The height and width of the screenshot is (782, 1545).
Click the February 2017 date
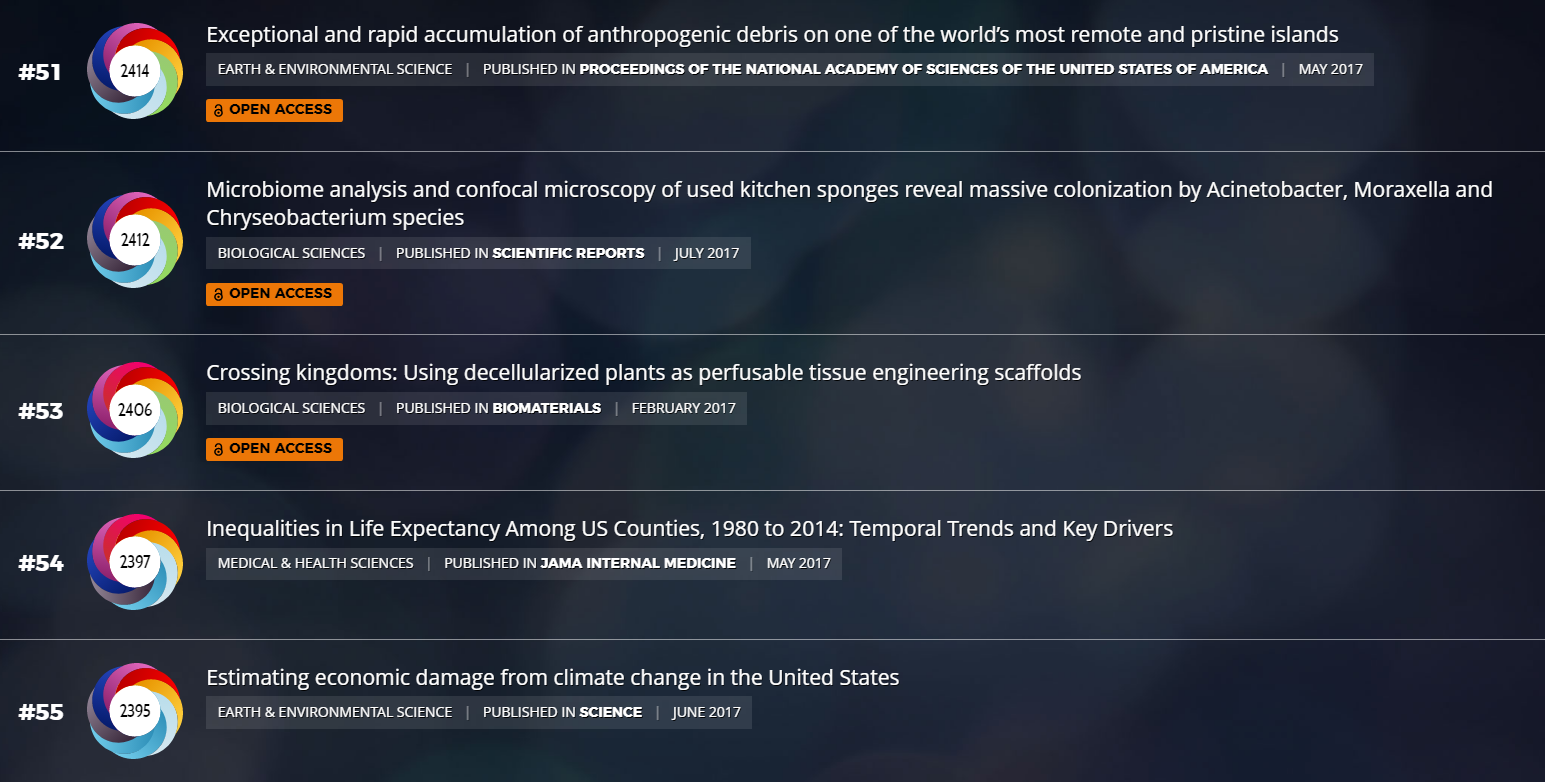pos(684,408)
